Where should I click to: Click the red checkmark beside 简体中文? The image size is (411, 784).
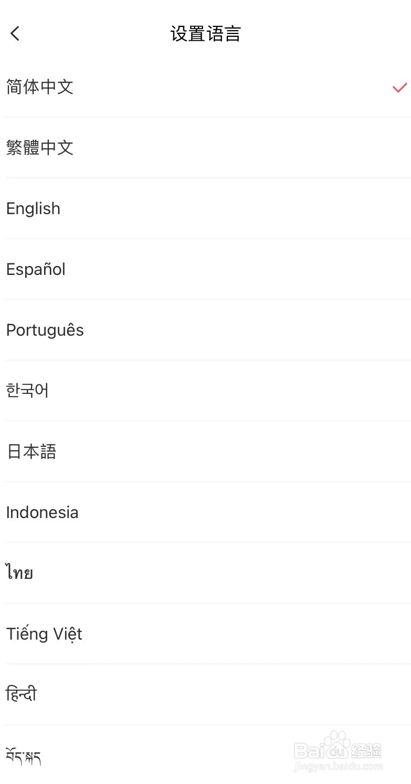(400, 88)
